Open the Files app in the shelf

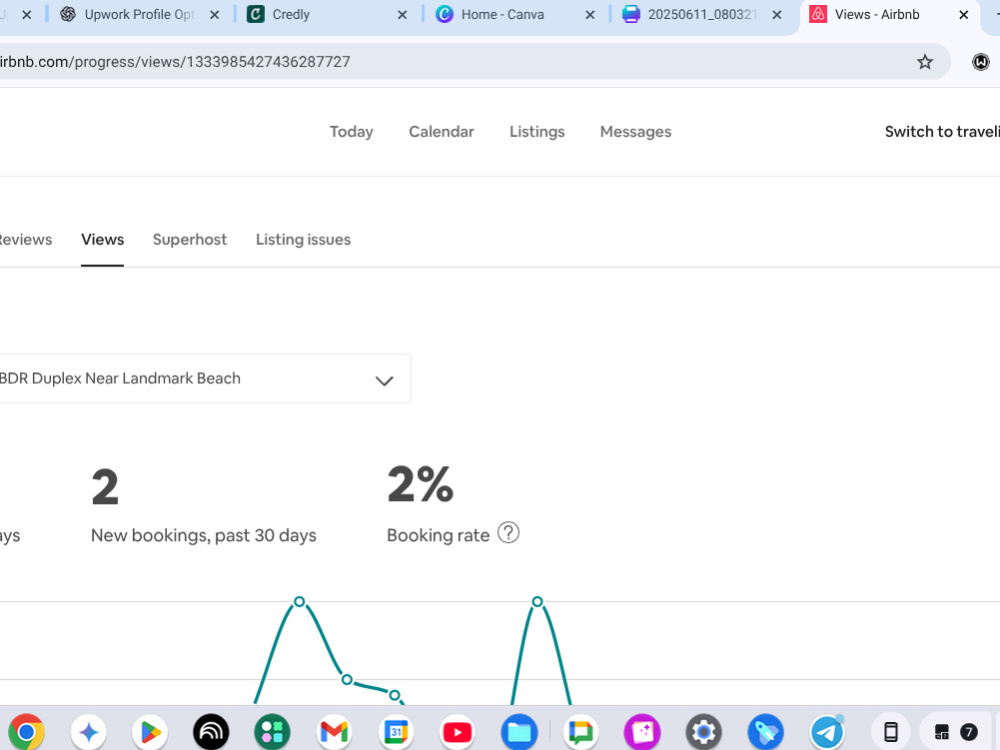tap(519, 732)
